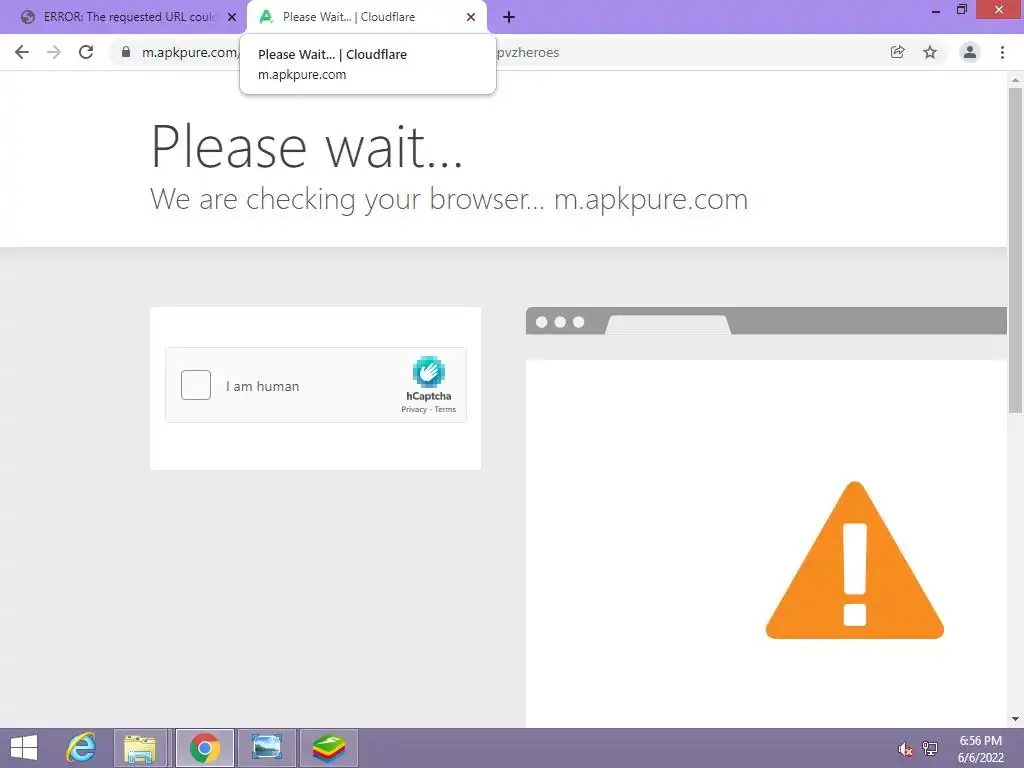1024x768 pixels.
Task: Click the scrollbar up arrow
Action: tap(1015, 80)
